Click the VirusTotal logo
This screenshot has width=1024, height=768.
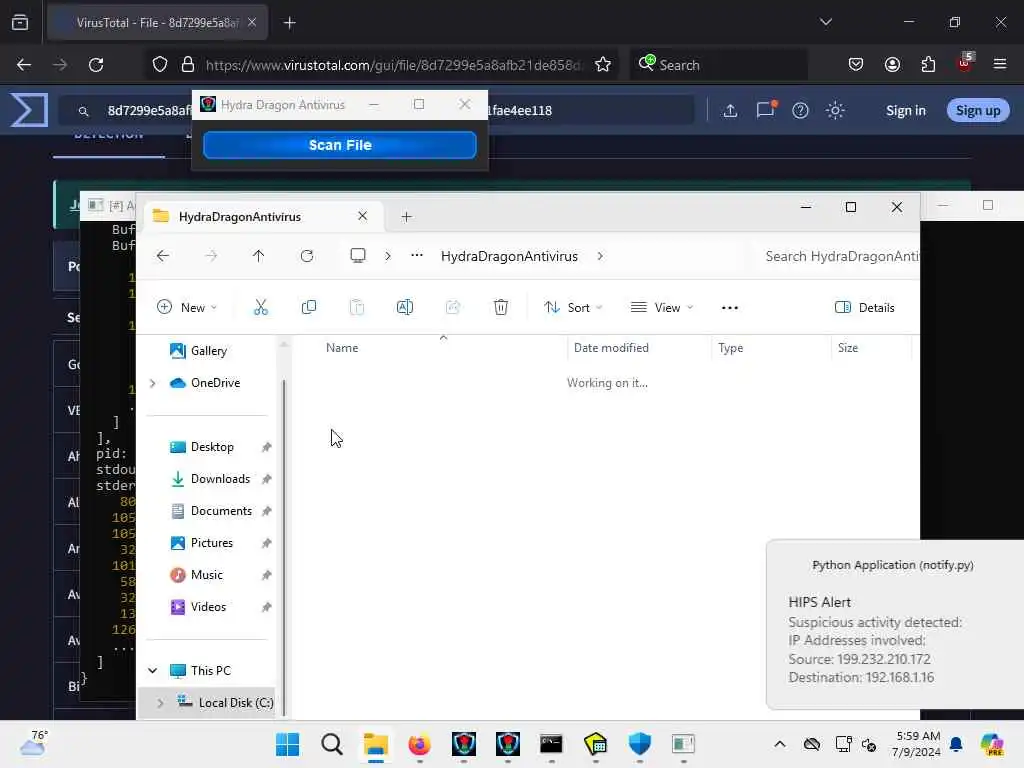point(29,110)
